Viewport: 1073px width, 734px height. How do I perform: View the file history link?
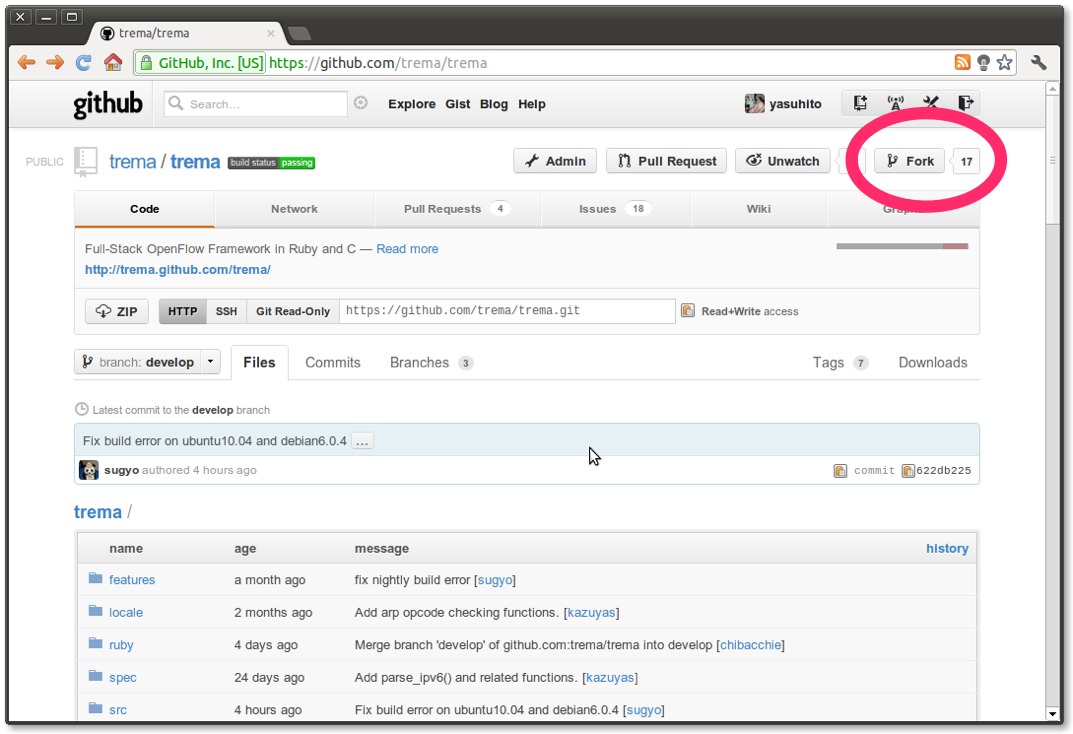947,549
